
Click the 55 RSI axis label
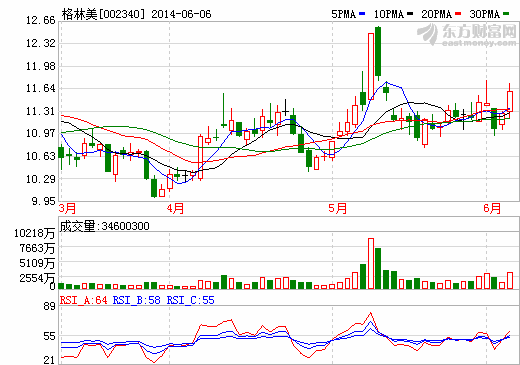click(49, 336)
